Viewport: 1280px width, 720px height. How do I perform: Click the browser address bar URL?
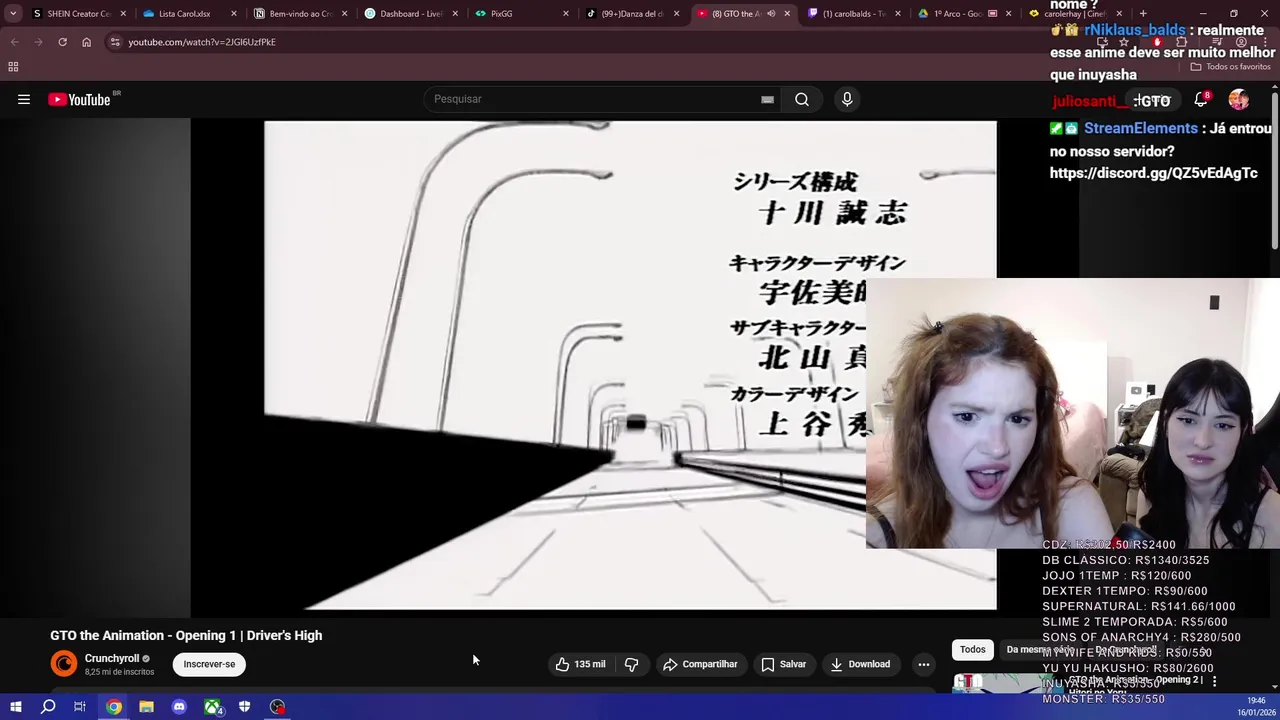point(202,42)
